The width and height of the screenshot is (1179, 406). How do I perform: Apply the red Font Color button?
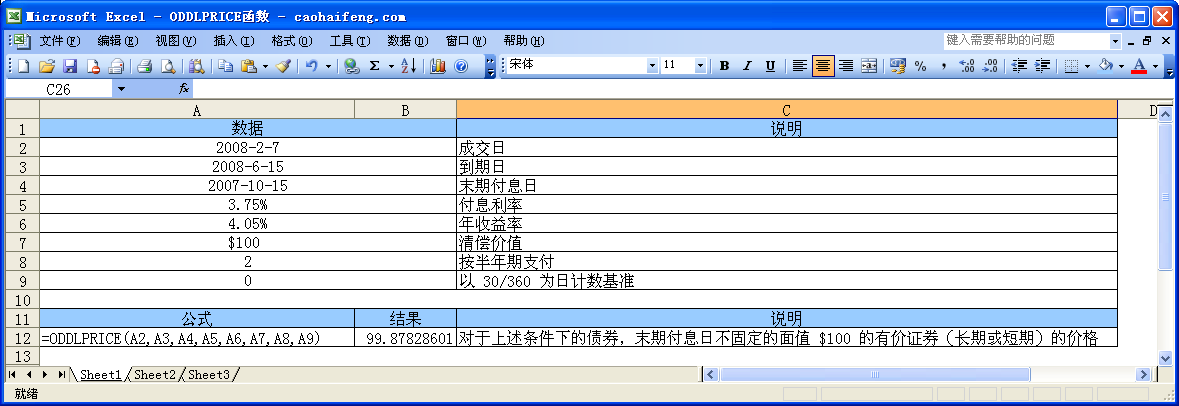pyautogui.click(x=1139, y=66)
